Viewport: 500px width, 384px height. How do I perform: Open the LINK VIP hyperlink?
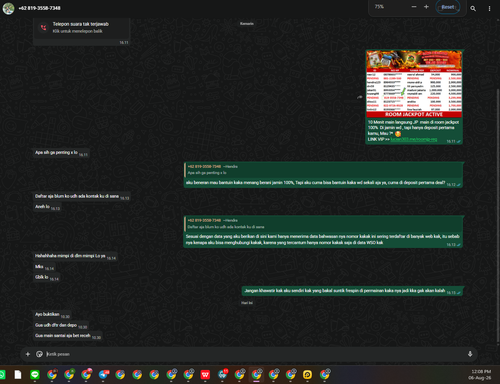coord(414,139)
